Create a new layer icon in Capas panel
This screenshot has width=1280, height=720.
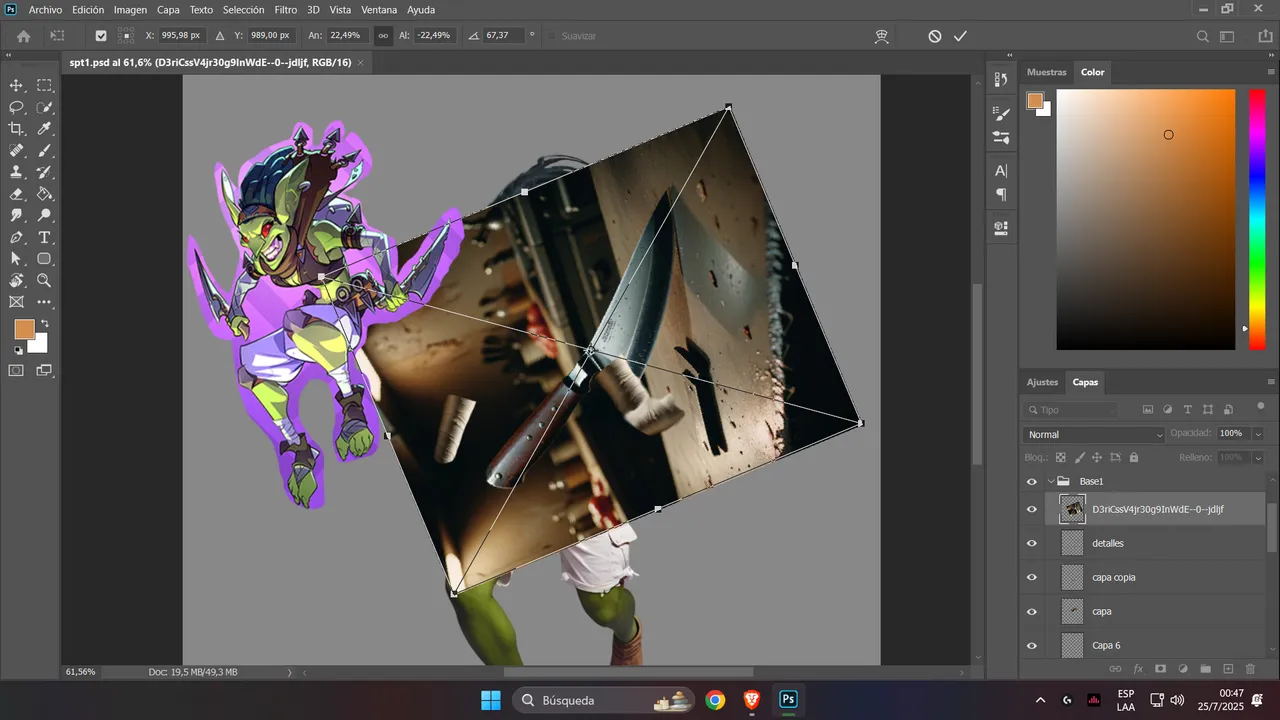tap(1228, 669)
